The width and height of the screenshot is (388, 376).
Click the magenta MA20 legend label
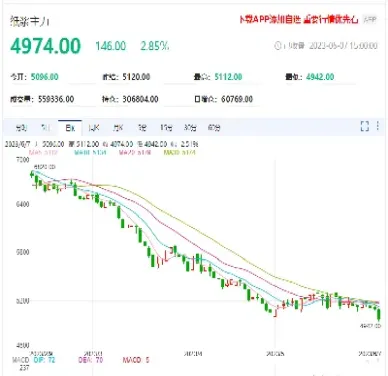135,153
